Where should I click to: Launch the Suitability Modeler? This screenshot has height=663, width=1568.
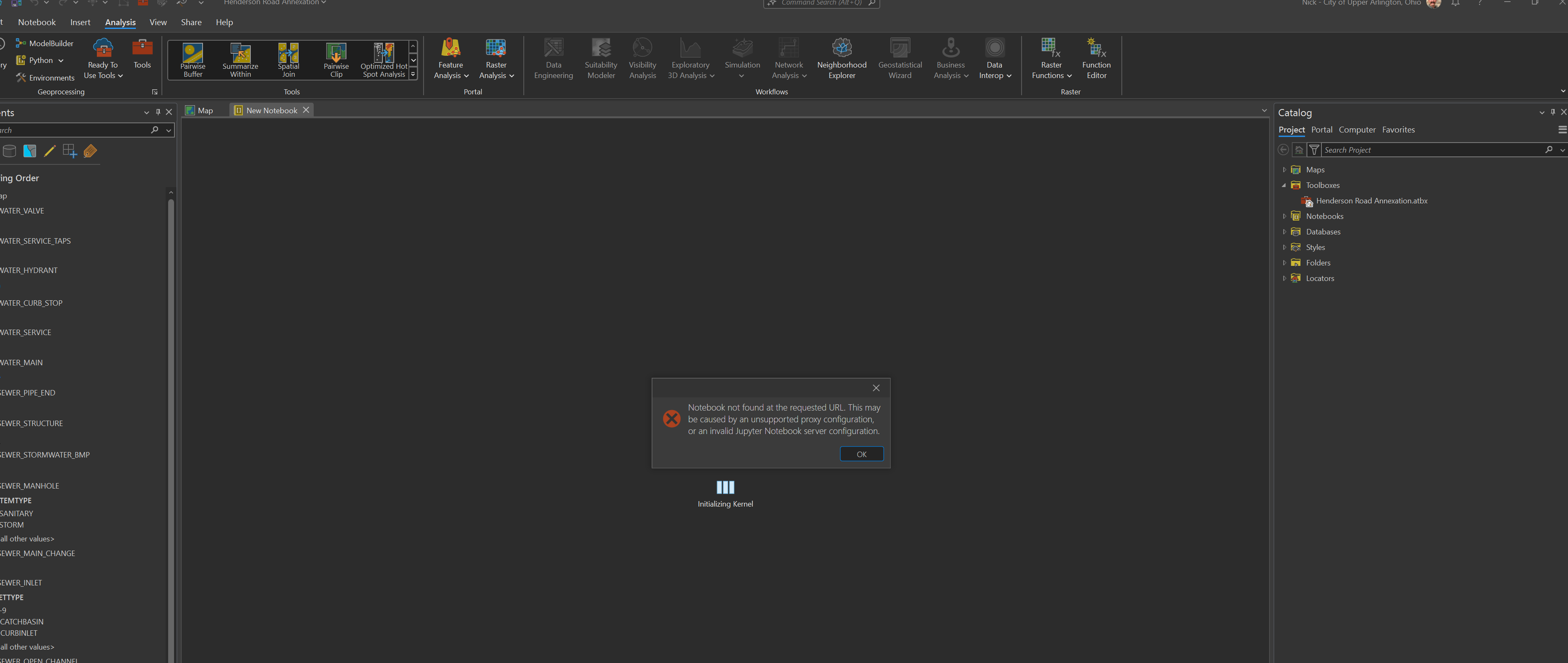[x=600, y=58]
